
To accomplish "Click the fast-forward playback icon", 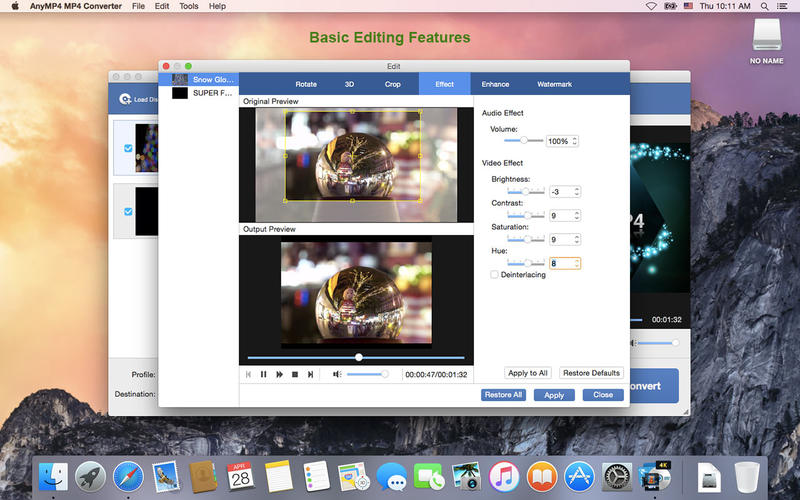I will (280, 374).
